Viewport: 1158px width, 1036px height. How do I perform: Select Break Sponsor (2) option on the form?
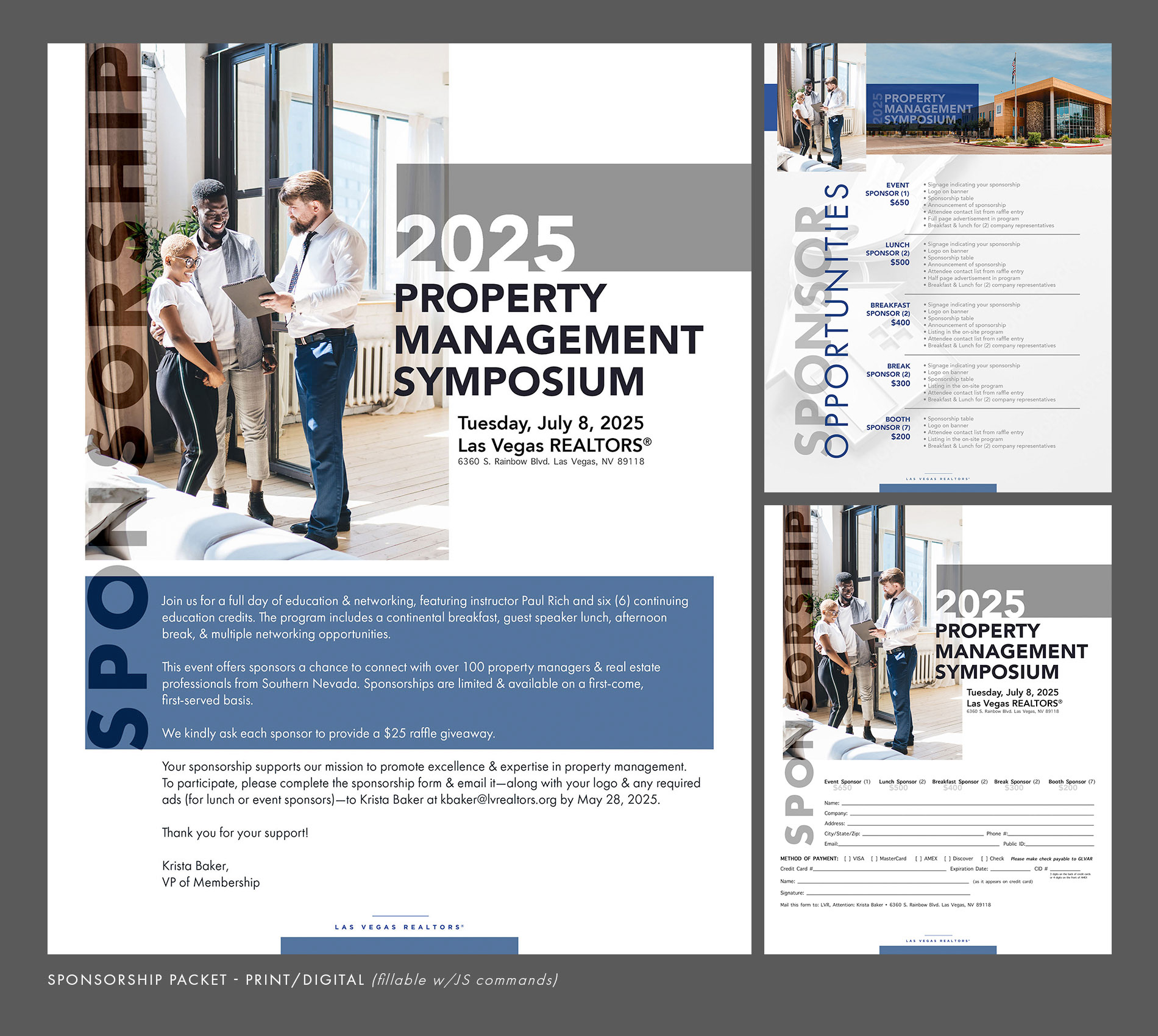[x=1017, y=782]
